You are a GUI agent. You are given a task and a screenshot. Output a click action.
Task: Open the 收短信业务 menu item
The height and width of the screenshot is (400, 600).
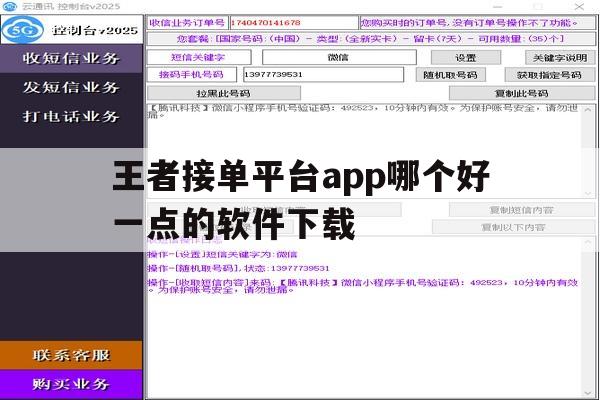tap(71, 58)
